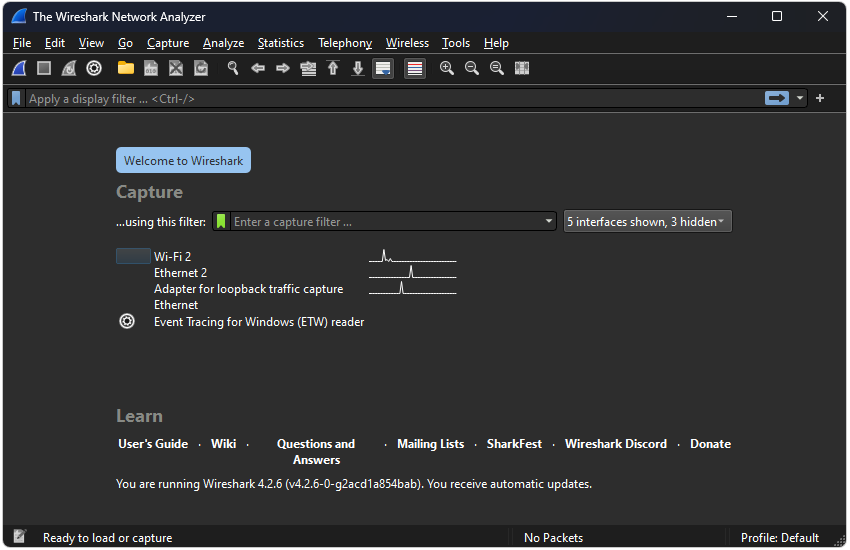The height and width of the screenshot is (550, 850).
Task: Open the User's Guide link
Action: 153,444
